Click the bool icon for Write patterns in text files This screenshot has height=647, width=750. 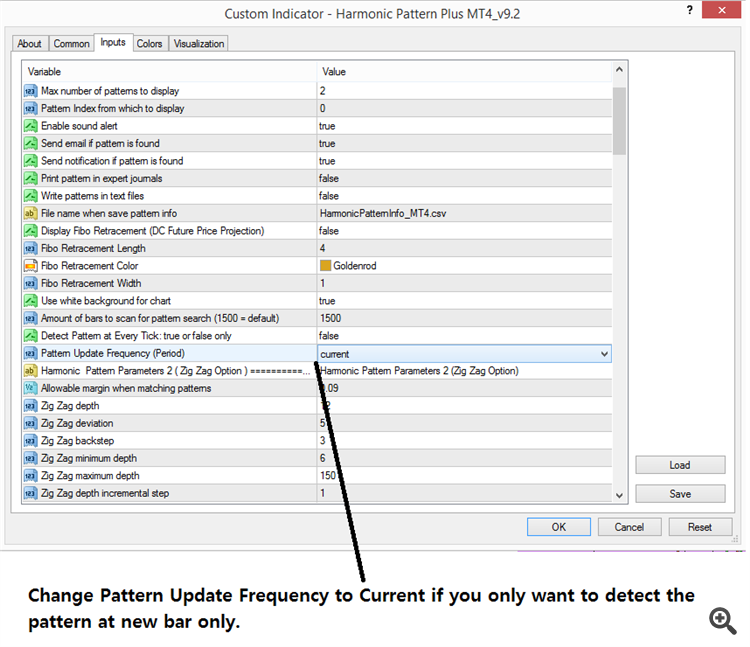[x=30, y=196]
